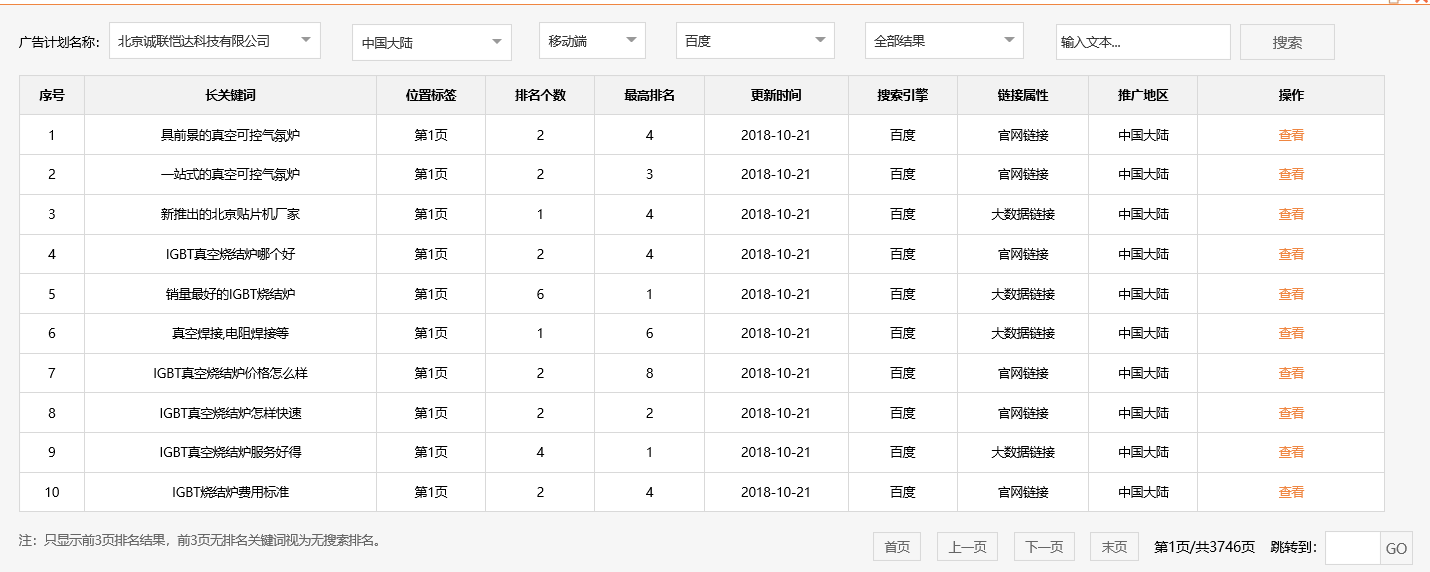Image resolution: width=1430 pixels, height=572 pixels.
Task: Click the 搜索引擎 column header
Action: (x=903, y=96)
